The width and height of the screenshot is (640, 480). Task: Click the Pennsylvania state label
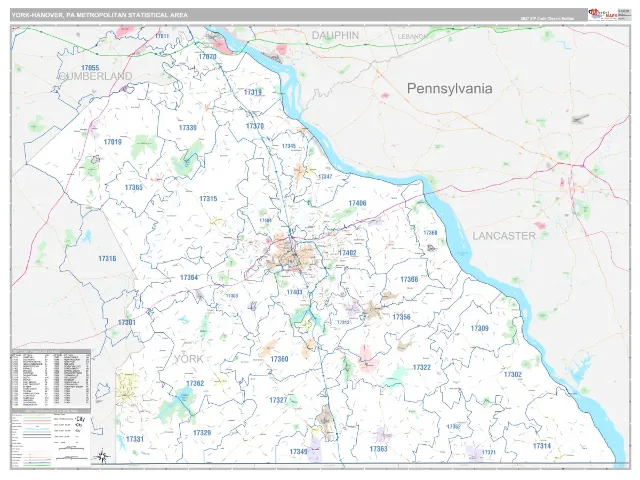(x=449, y=89)
